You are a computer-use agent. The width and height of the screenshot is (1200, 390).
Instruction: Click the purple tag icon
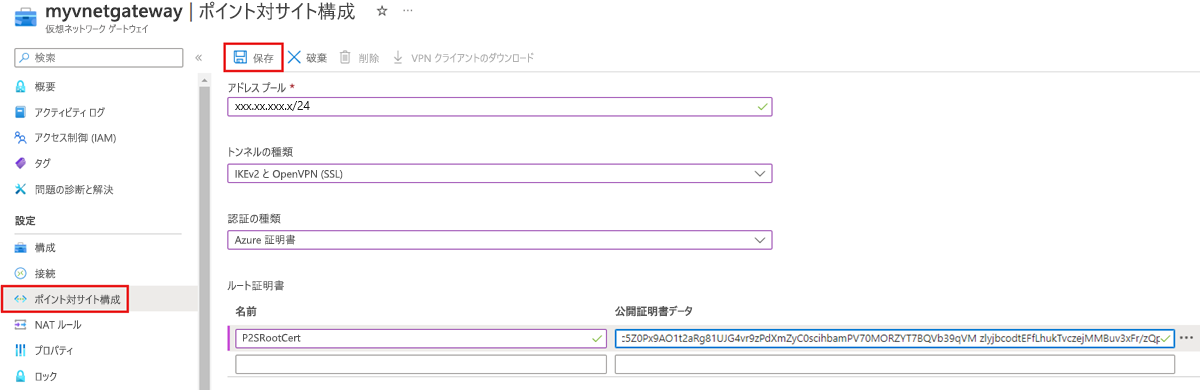pos(20,163)
